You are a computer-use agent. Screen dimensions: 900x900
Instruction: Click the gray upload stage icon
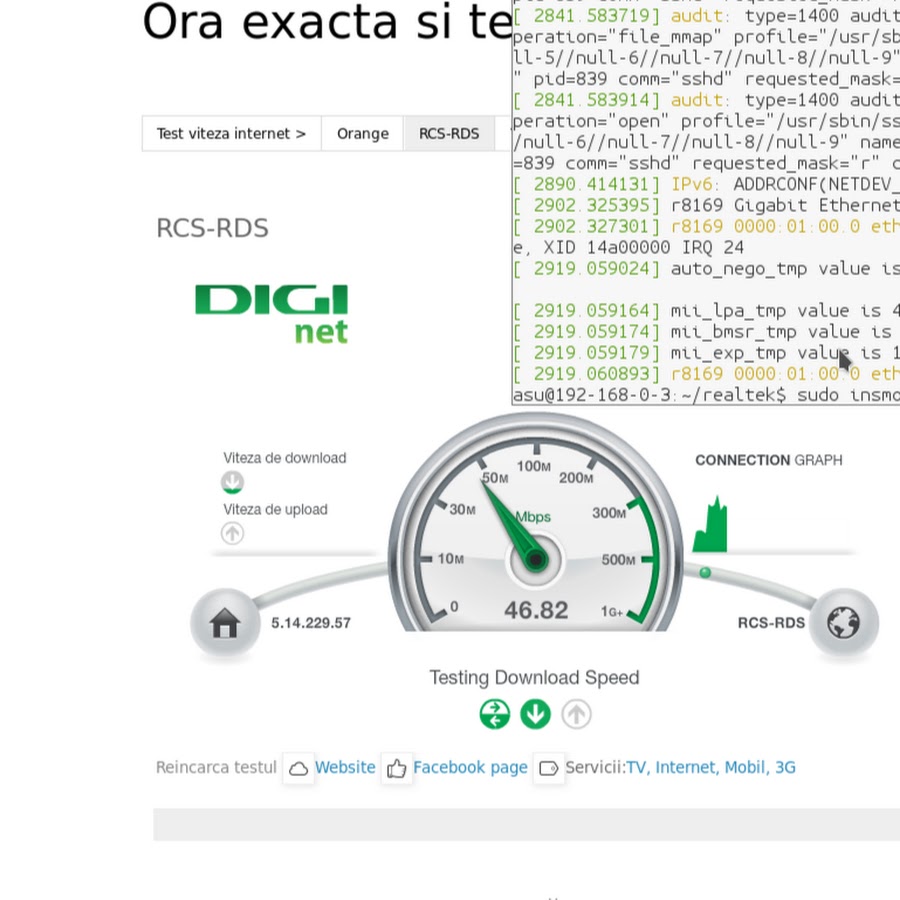click(576, 714)
